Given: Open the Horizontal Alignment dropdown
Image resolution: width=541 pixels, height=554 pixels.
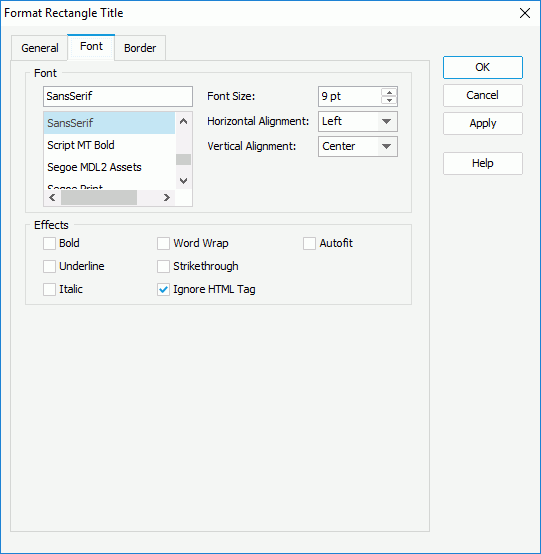Looking at the screenshot, I should click(358, 122).
